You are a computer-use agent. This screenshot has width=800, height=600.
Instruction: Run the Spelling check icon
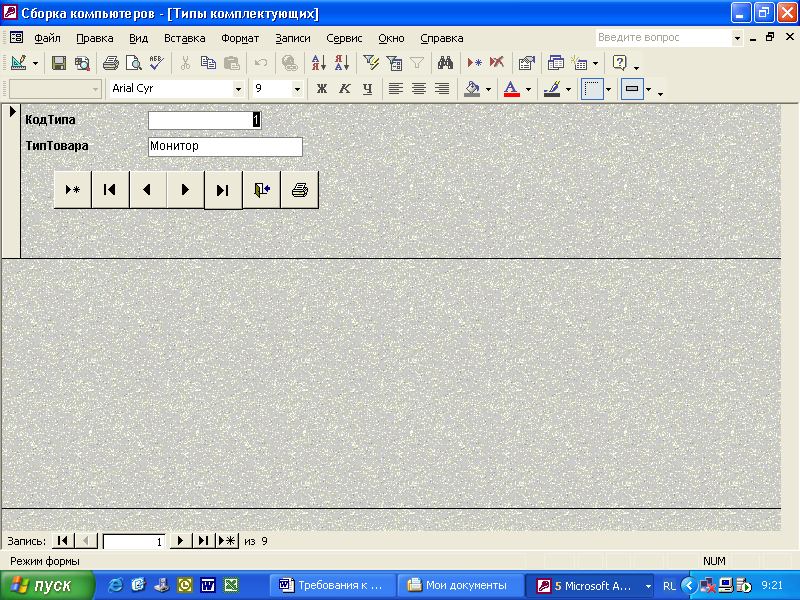click(157, 63)
